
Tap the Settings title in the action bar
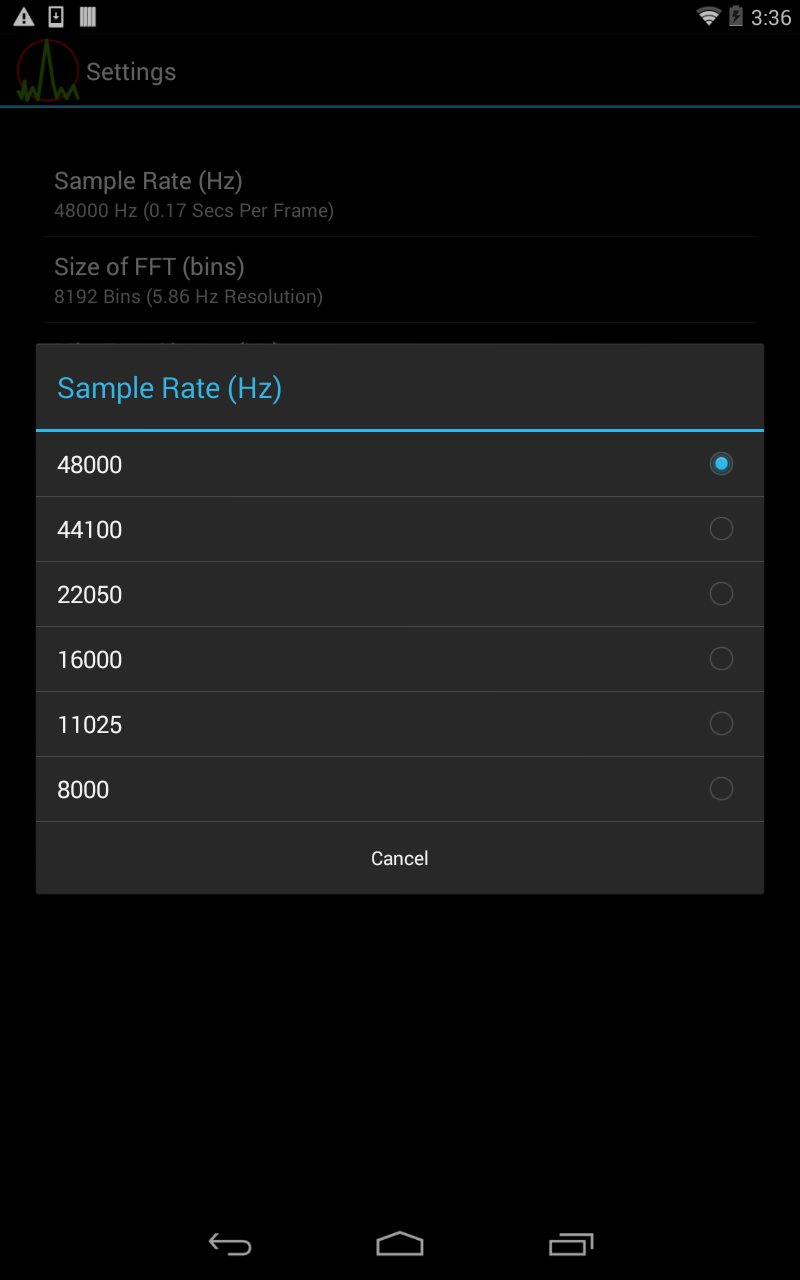click(x=131, y=71)
